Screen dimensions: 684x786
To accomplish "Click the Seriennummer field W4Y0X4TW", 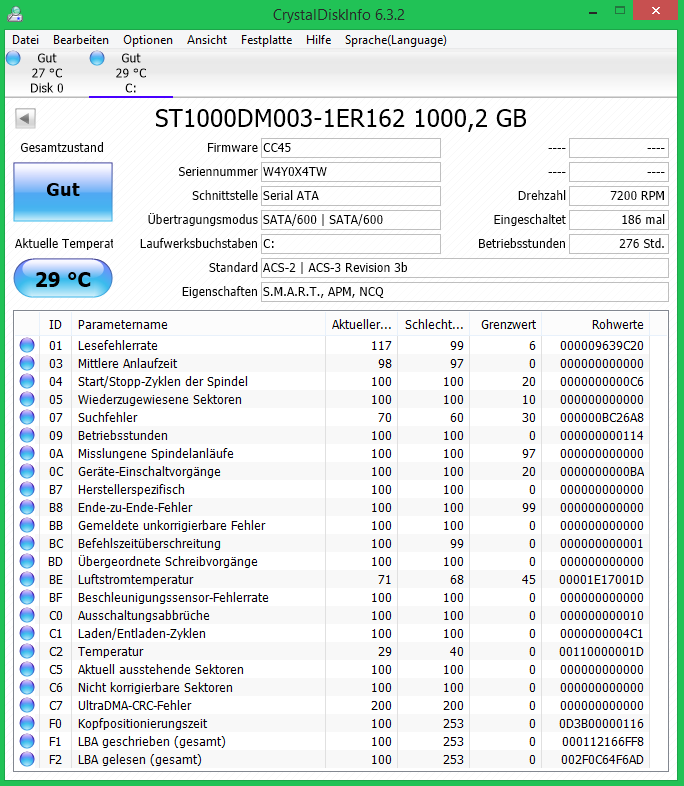I will coord(351,172).
